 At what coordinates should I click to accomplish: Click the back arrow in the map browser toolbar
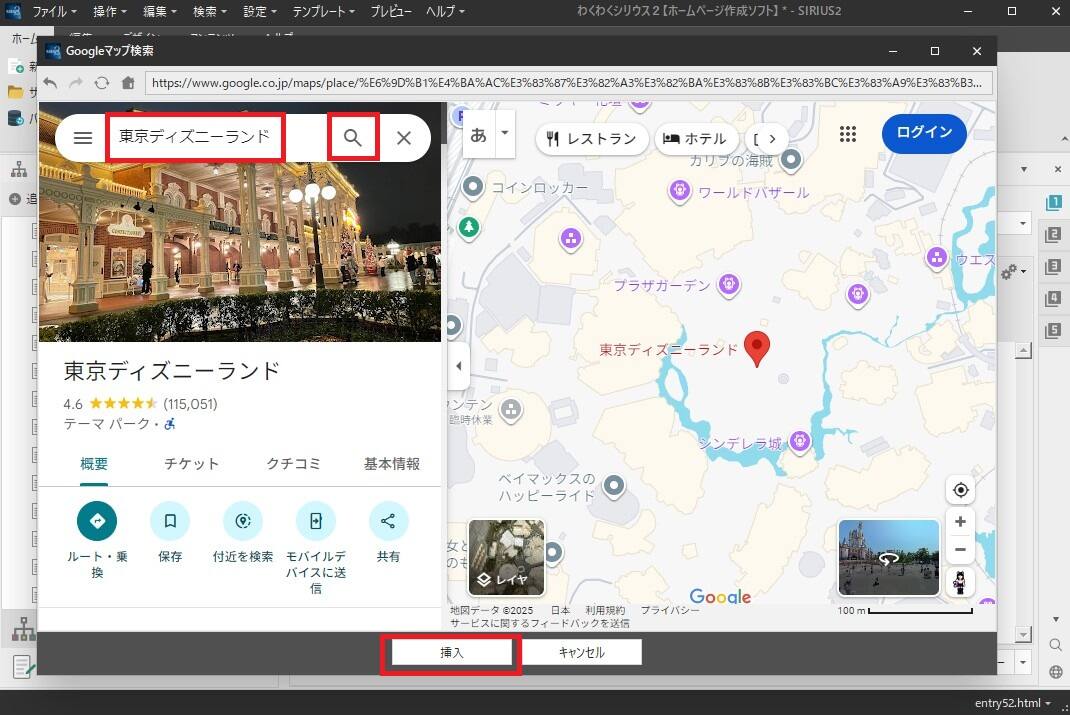tap(50, 83)
